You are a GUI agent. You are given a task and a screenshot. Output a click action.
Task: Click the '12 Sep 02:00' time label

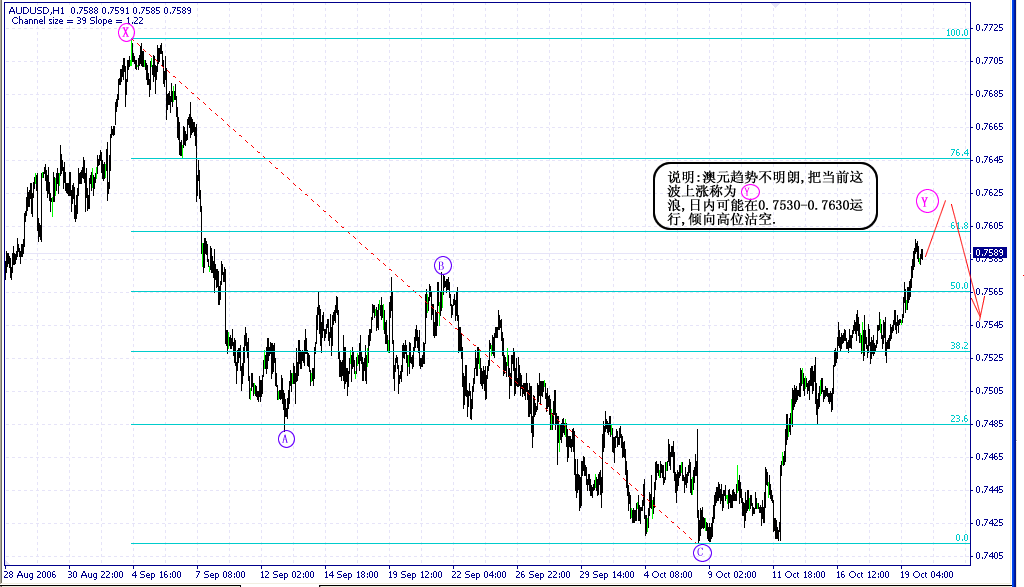tap(287, 575)
